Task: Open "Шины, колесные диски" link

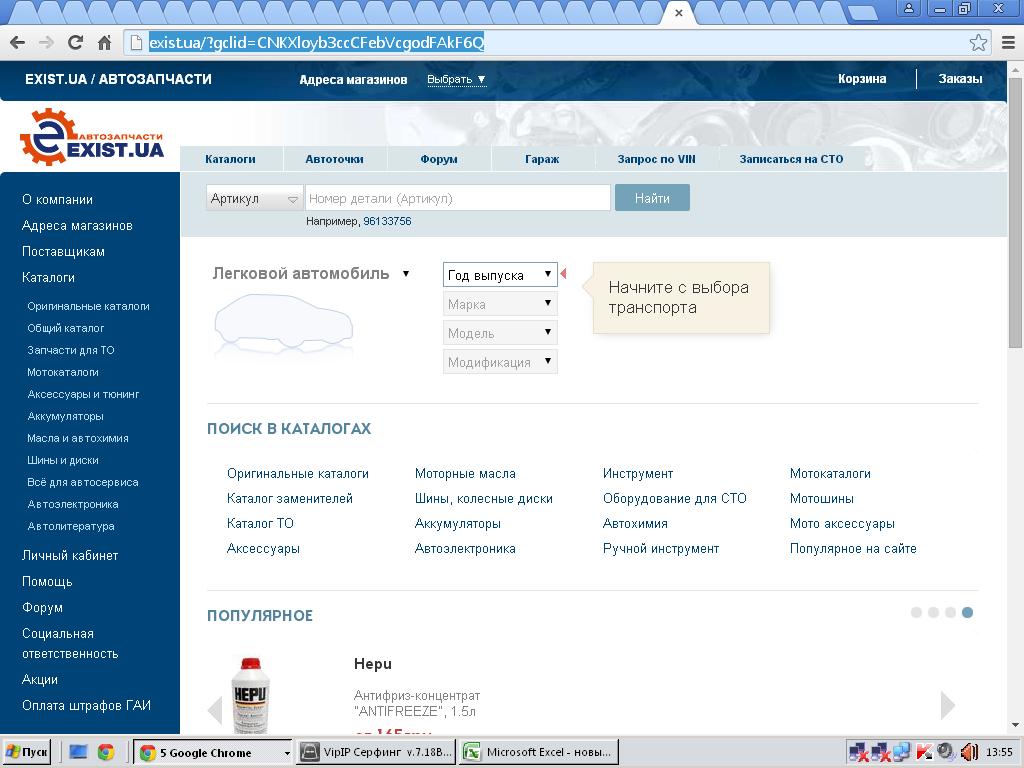Action: pos(484,498)
